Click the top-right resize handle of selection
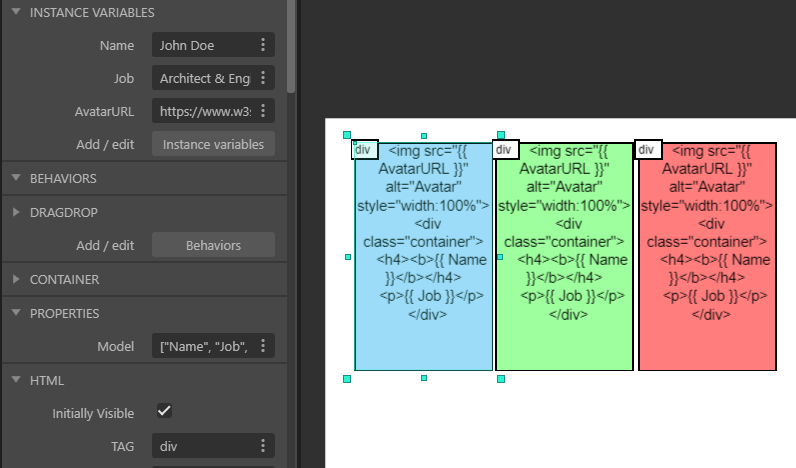 pyautogui.click(x=501, y=135)
